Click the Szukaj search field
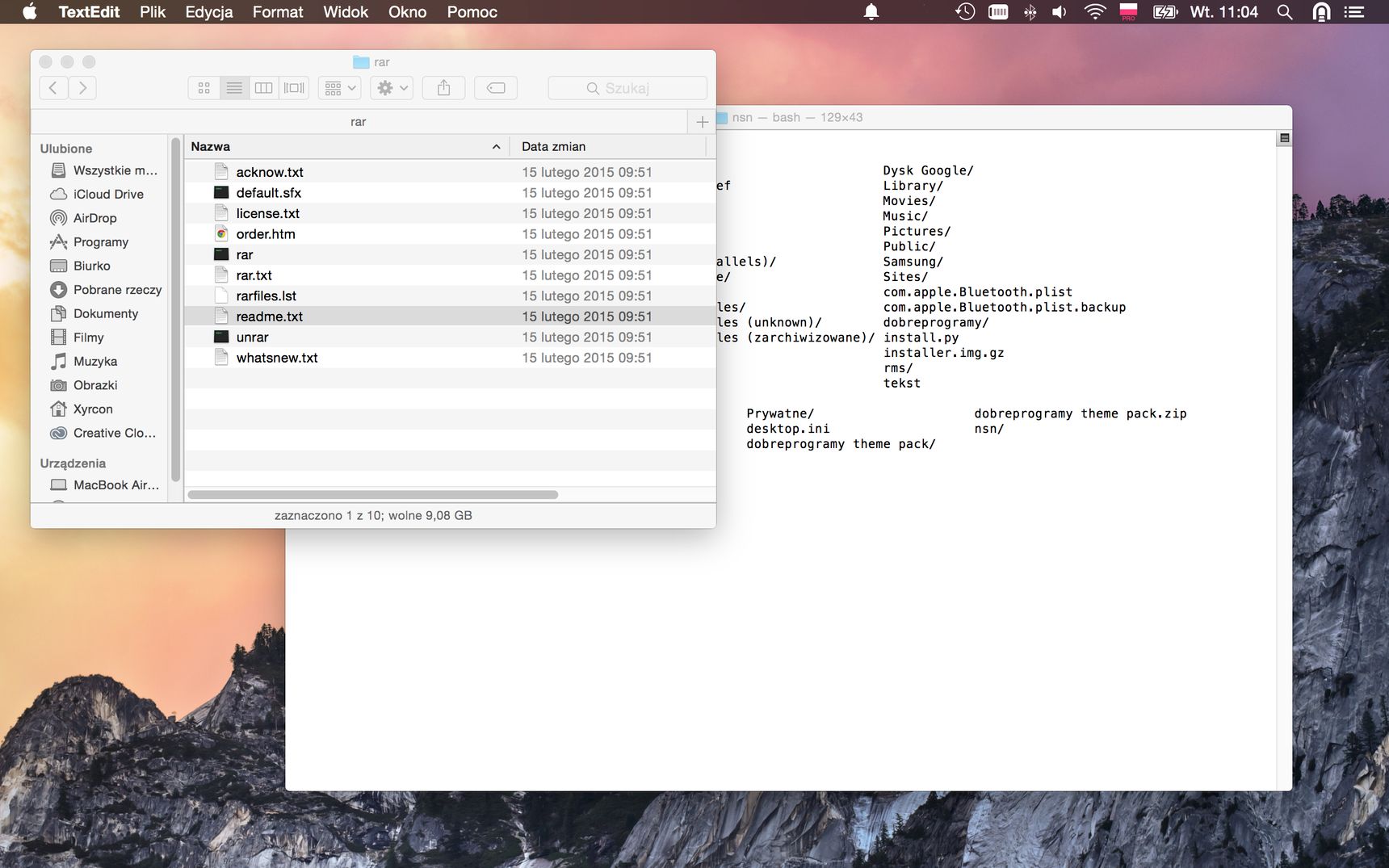Image resolution: width=1389 pixels, height=868 pixels. (x=627, y=88)
